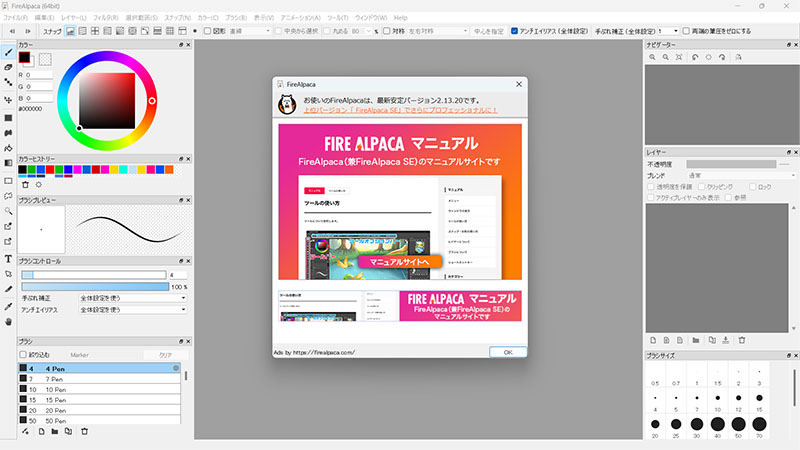This screenshot has height=450, width=800.
Task: Click the クリア button in Brush panel
Action: click(x=165, y=355)
